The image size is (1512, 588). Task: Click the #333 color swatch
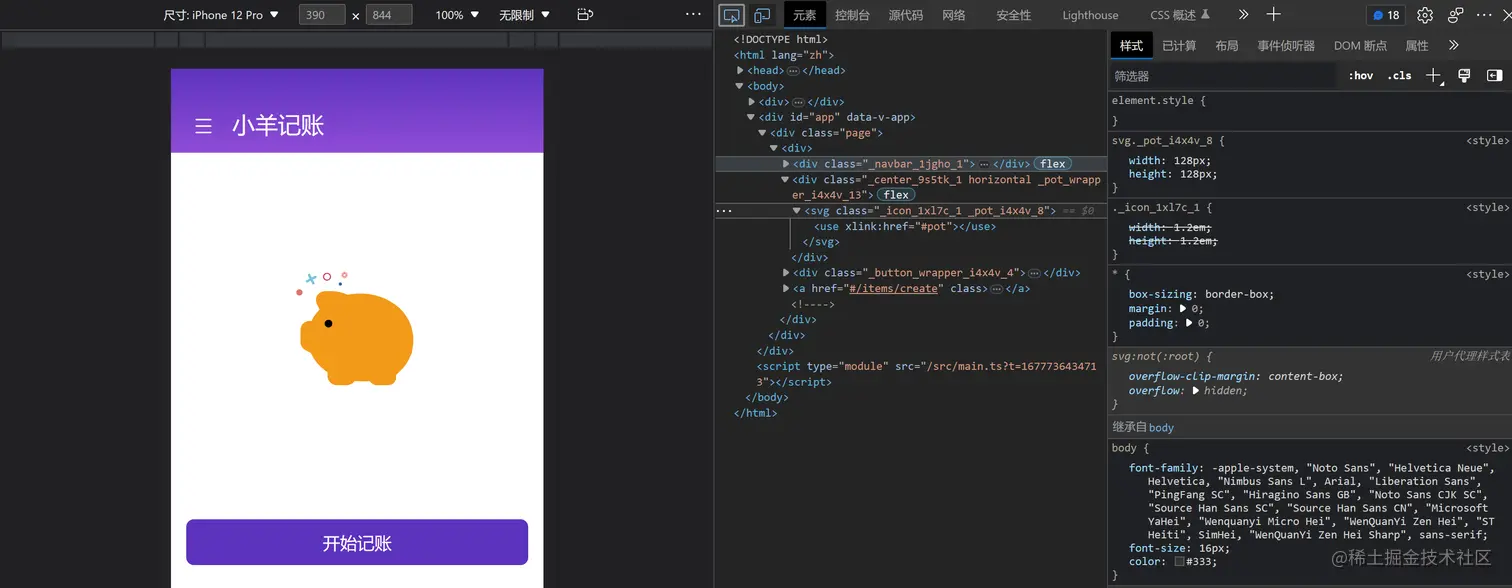pos(1180,562)
